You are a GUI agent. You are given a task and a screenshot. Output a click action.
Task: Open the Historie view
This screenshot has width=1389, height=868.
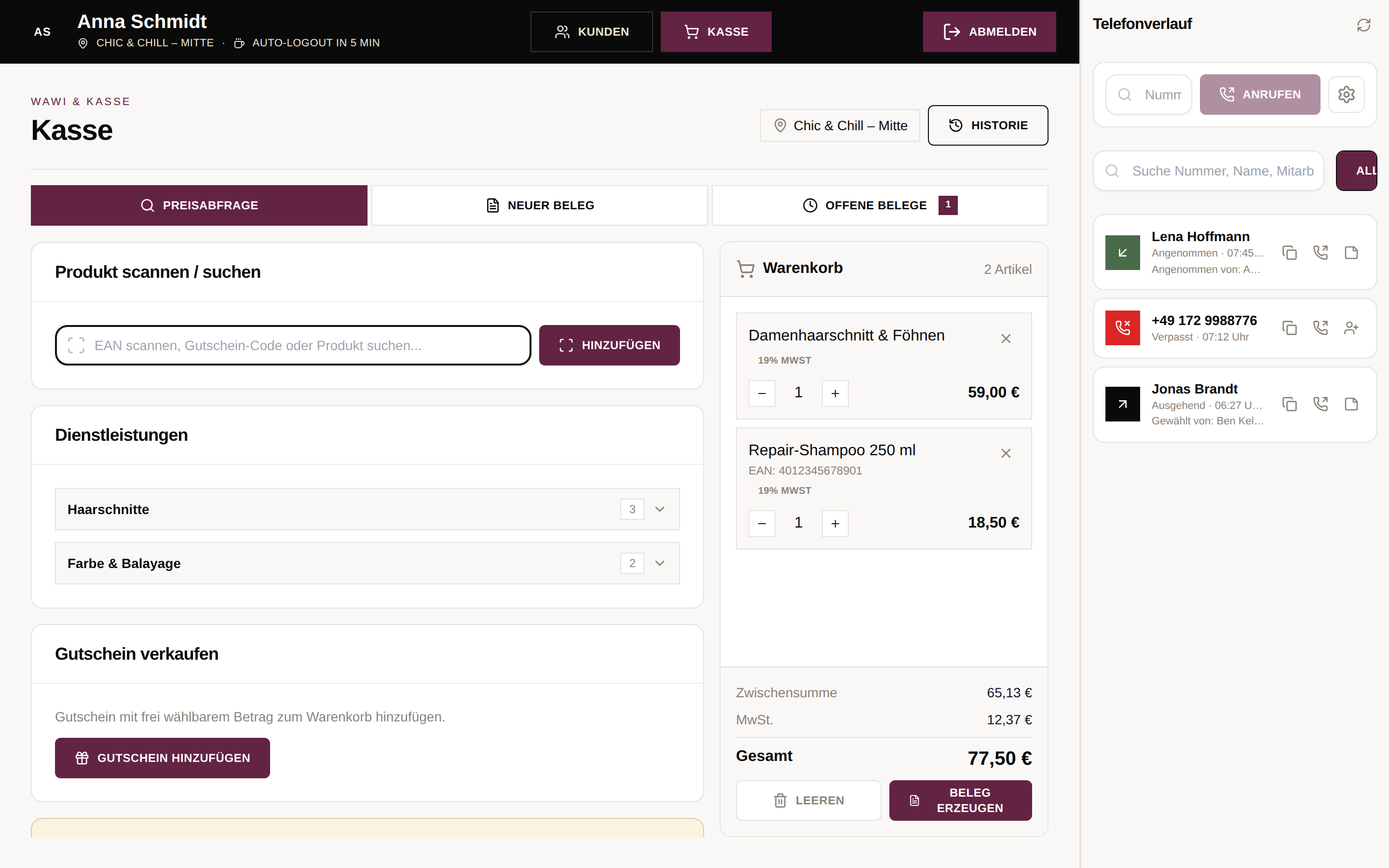(988, 125)
